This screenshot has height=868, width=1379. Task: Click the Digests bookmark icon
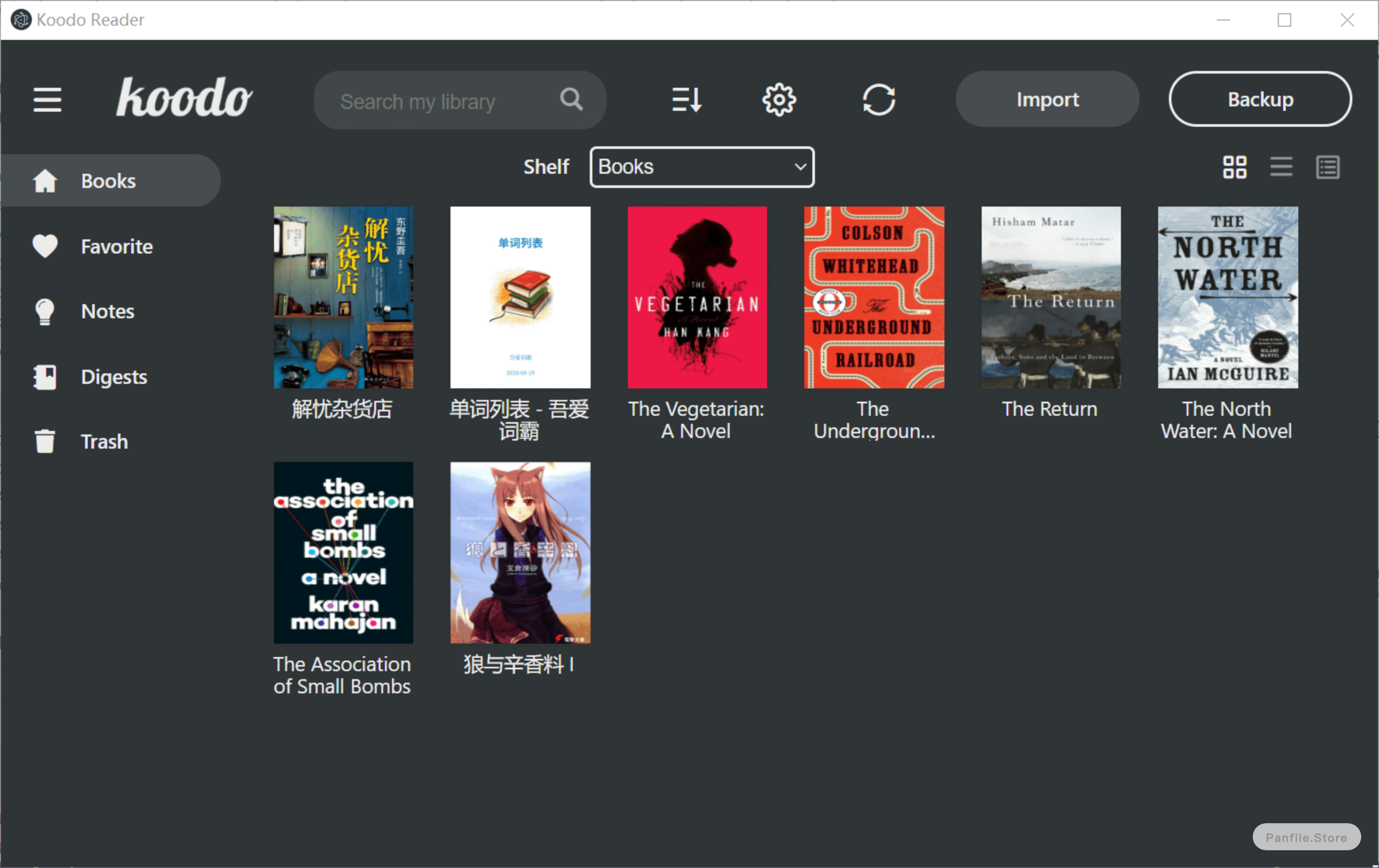[x=45, y=377]
